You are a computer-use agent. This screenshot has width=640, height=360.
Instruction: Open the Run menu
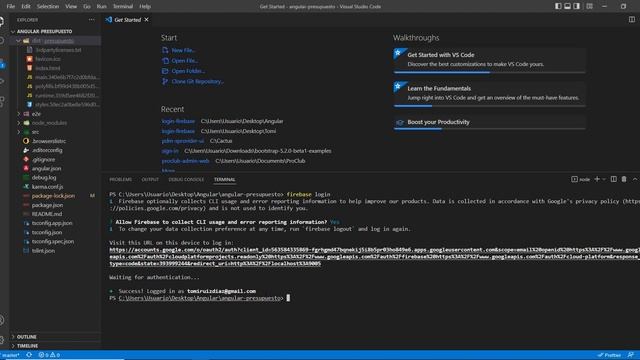[x=101, y=7]
